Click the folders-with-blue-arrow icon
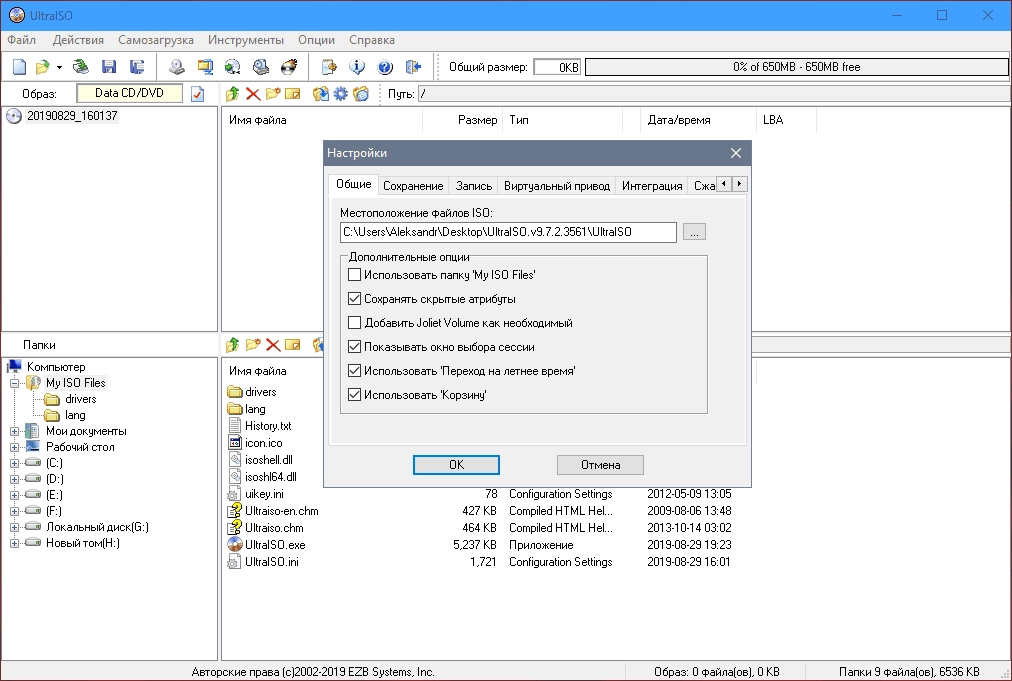 coord(320,94)
